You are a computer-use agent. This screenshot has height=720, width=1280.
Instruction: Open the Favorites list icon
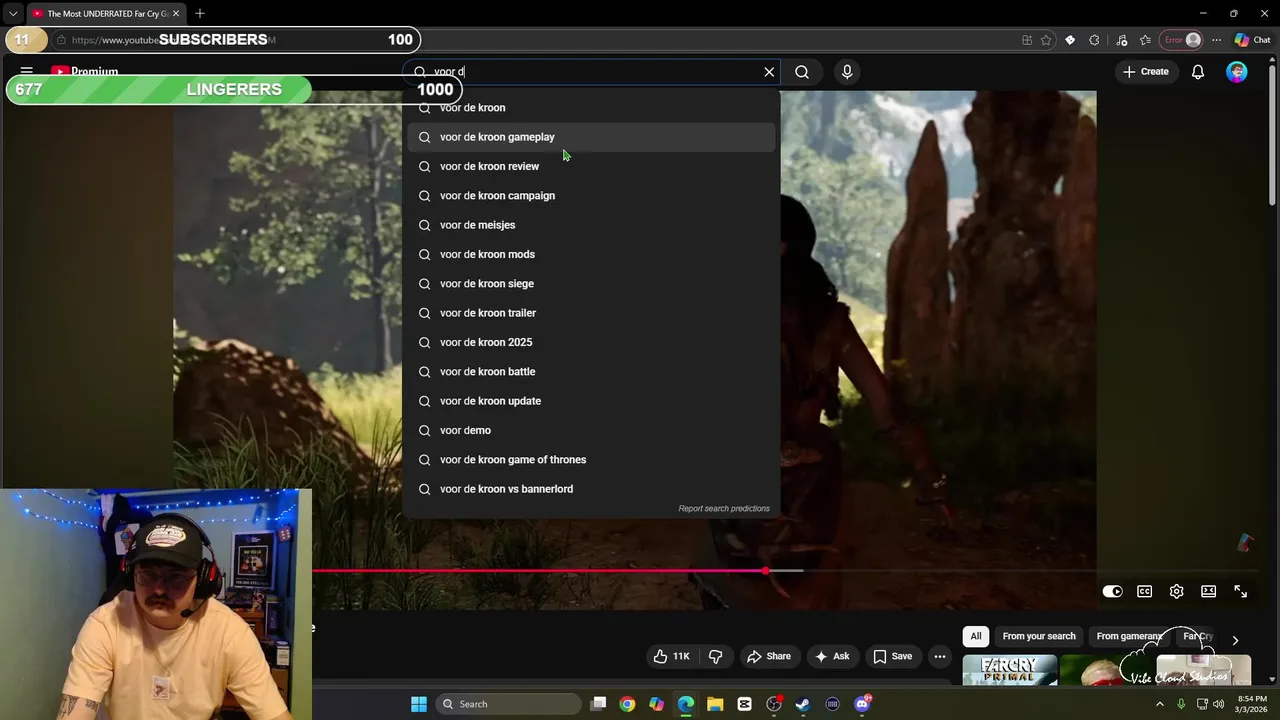tap(1145, 40)
